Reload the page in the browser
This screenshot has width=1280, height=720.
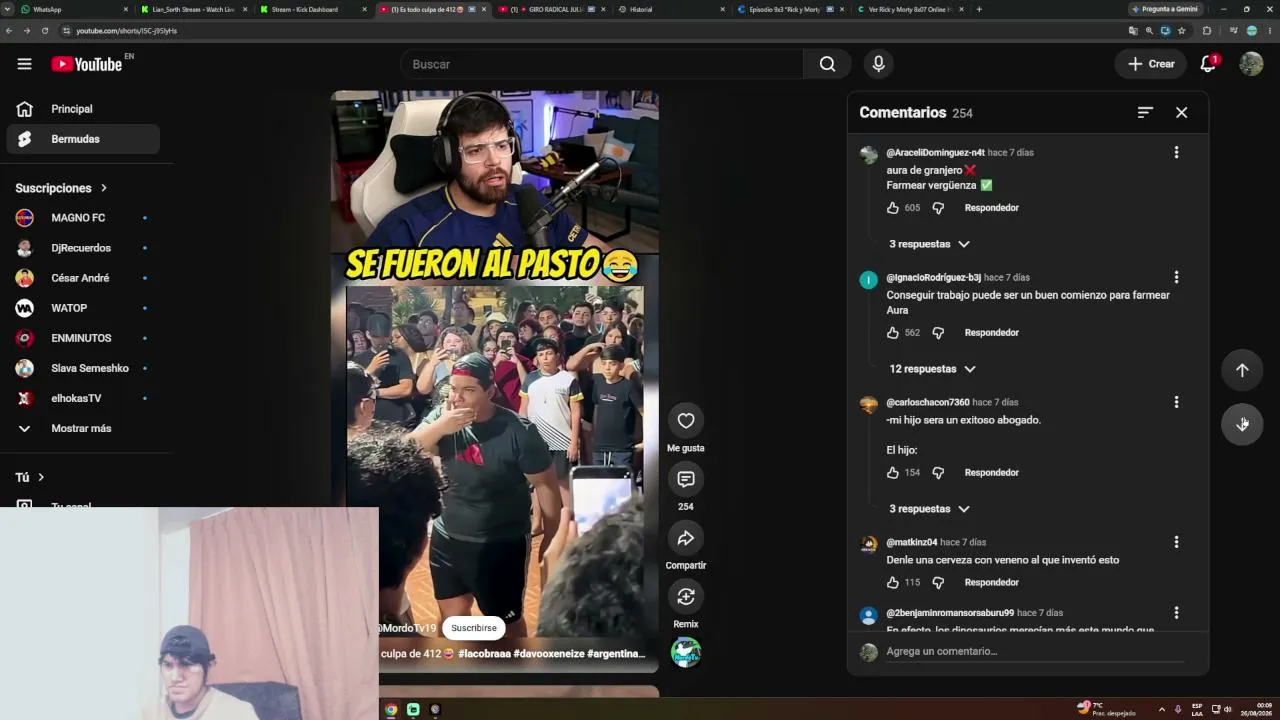[45, 31]
